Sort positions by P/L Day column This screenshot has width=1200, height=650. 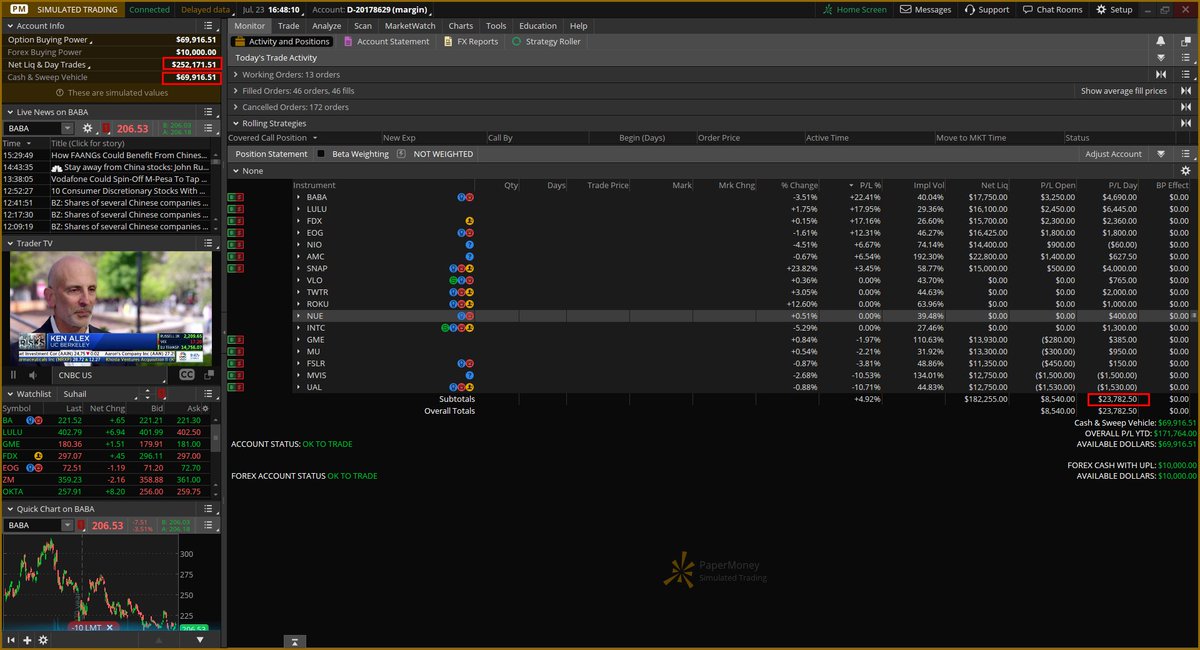[x=1123, y=185]
